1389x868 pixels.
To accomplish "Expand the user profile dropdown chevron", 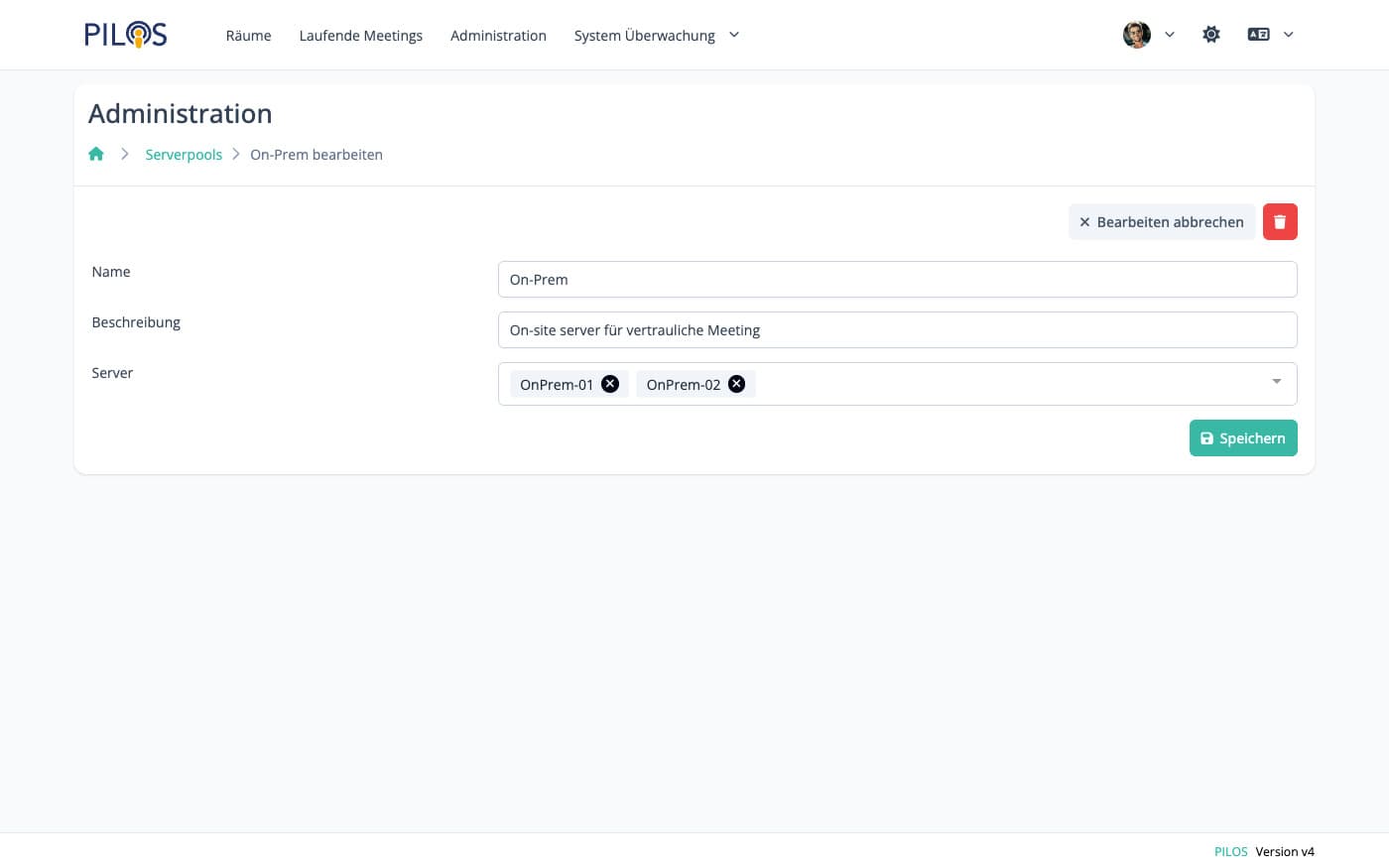I will click(1170, 35).
